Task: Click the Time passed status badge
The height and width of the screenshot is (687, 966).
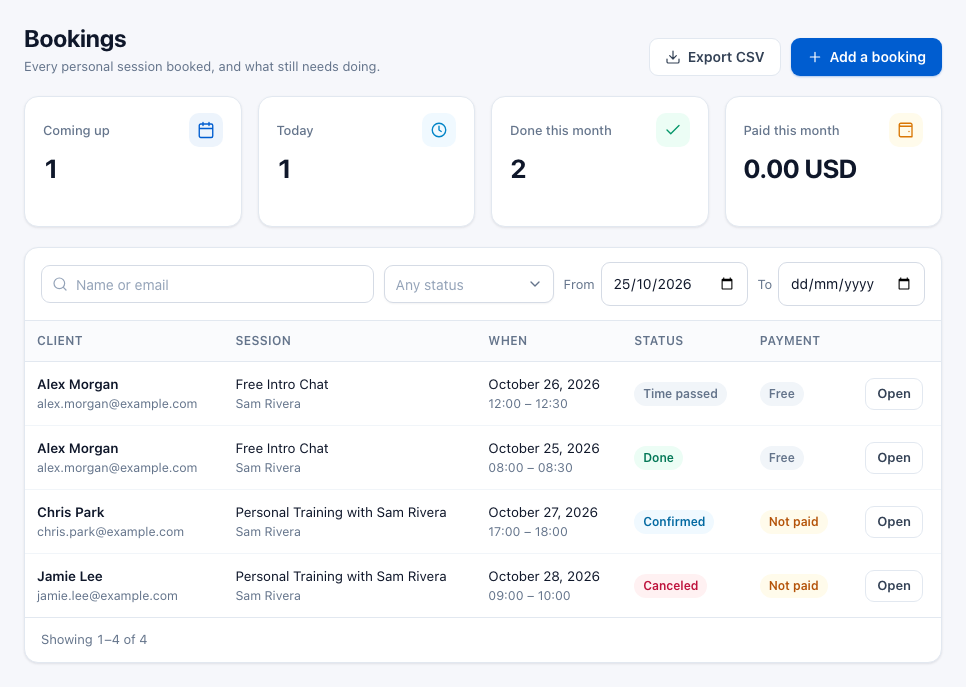Action: click(680, 394)
